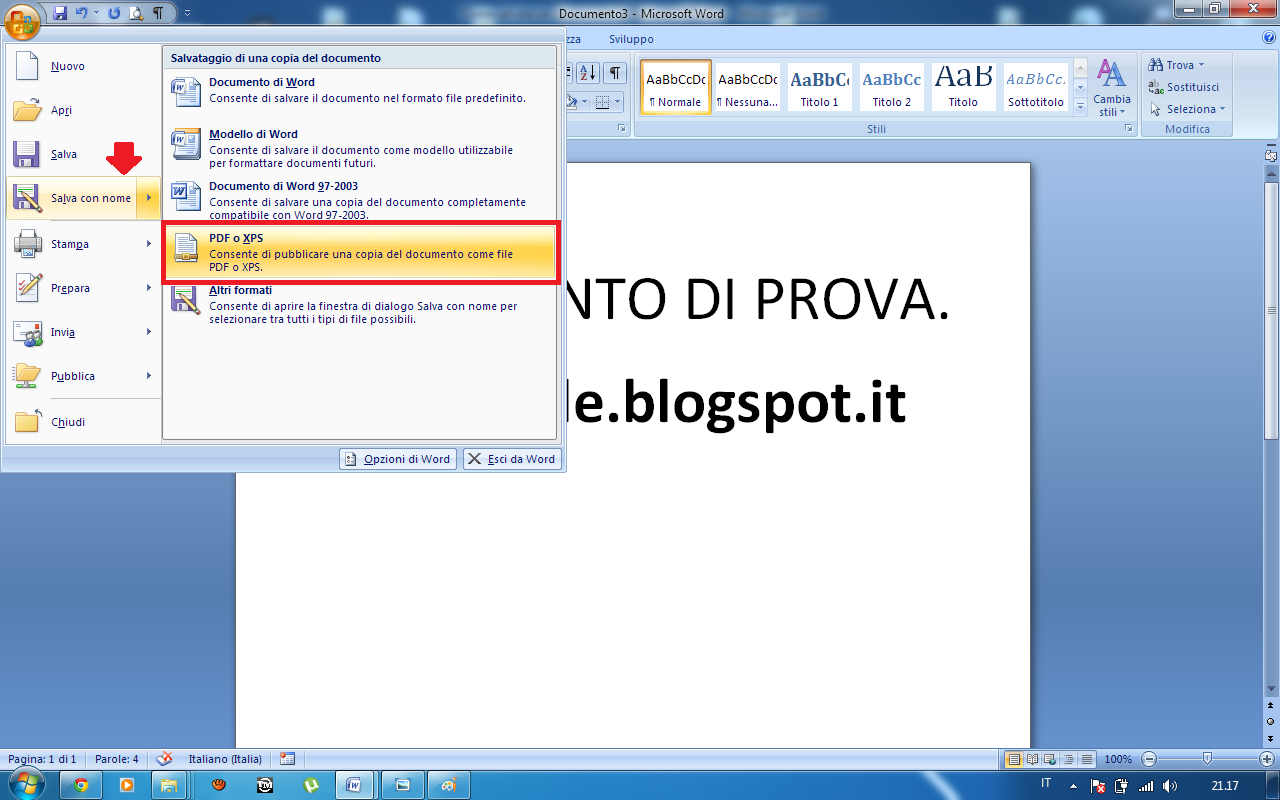Click the macro recording status bar icon
This screenshot has width=1280, height=800.
288,759
